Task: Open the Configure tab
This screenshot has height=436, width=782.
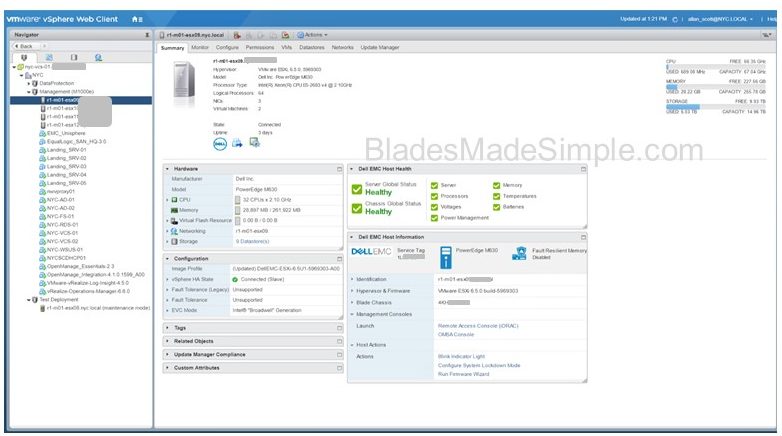Action: point(227,47)
